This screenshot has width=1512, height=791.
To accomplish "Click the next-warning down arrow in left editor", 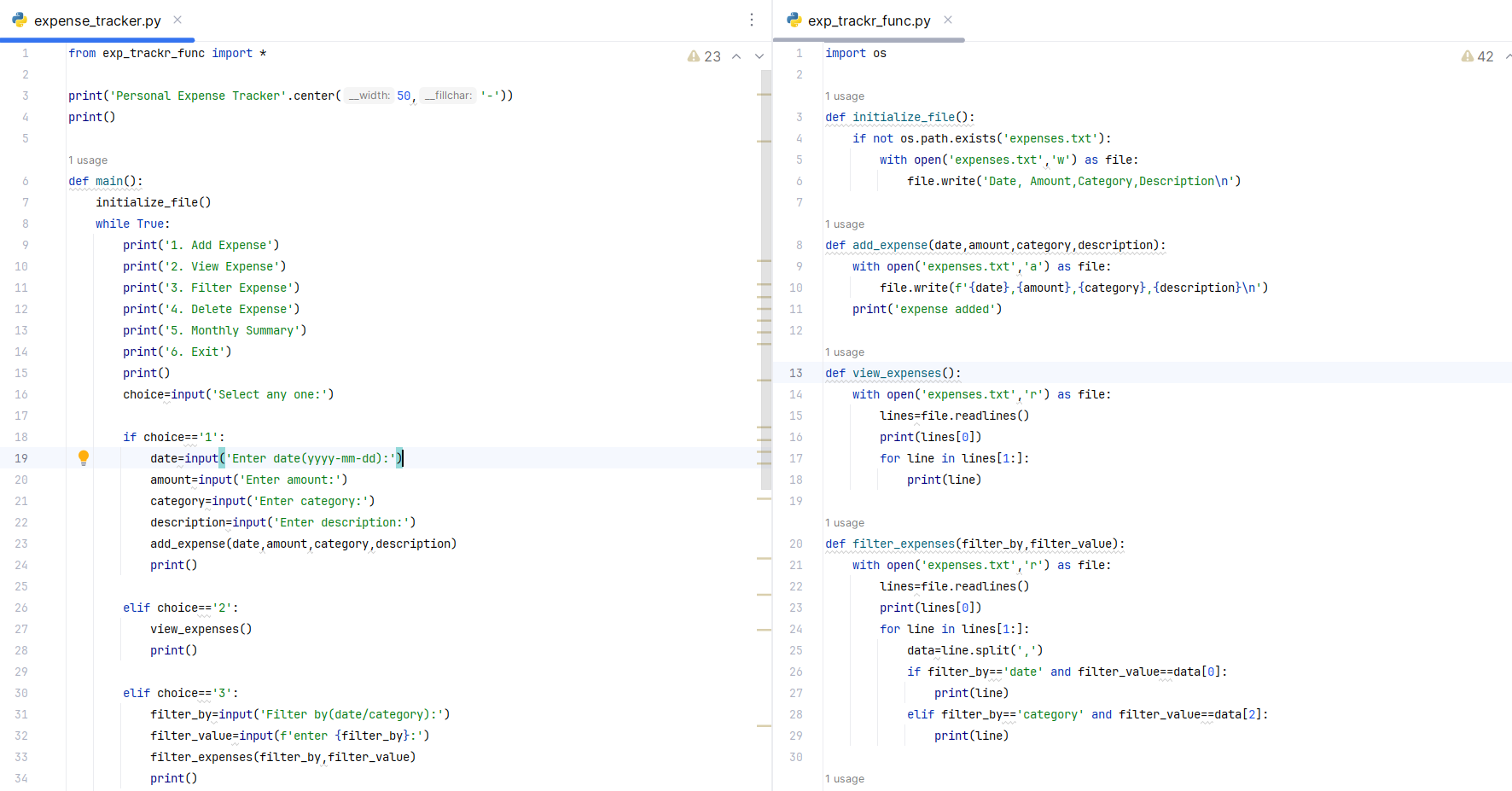I will [x=759, y=55].
